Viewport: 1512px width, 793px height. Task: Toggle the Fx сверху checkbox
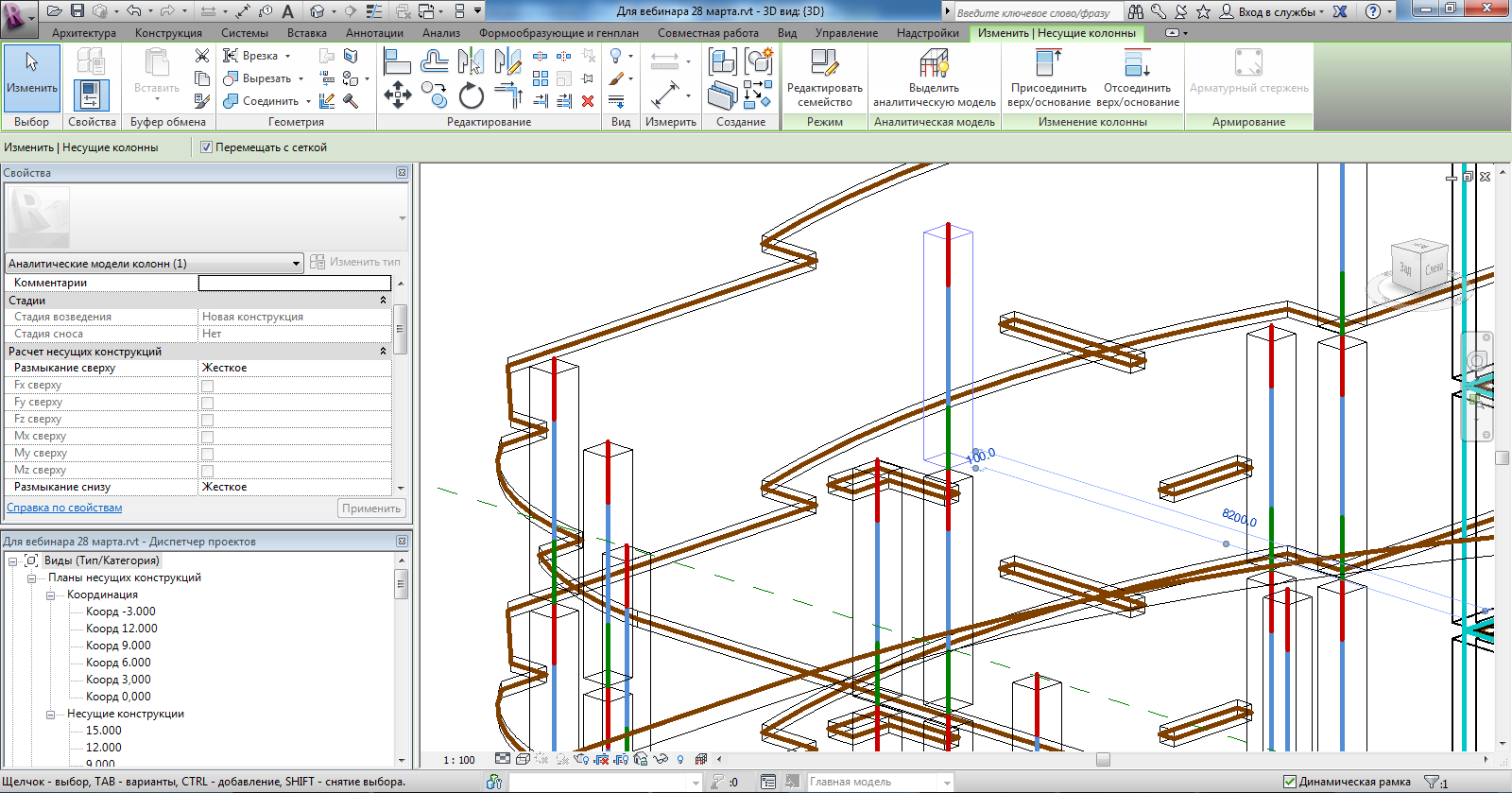click(x=207, y=386)
